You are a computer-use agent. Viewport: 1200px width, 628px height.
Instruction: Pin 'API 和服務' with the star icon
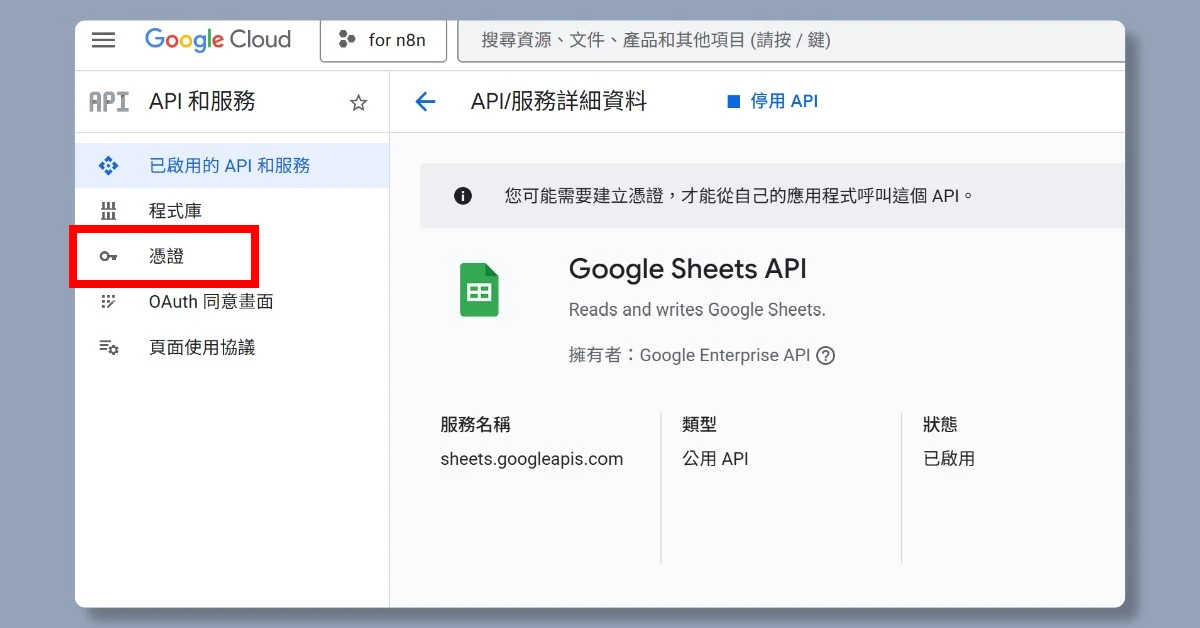(358, 103)
